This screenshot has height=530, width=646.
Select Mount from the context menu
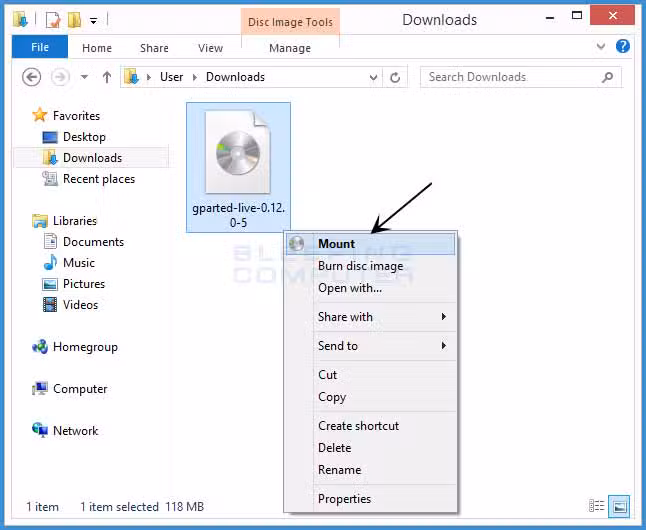pyautogui.click(x=336, y=244)
